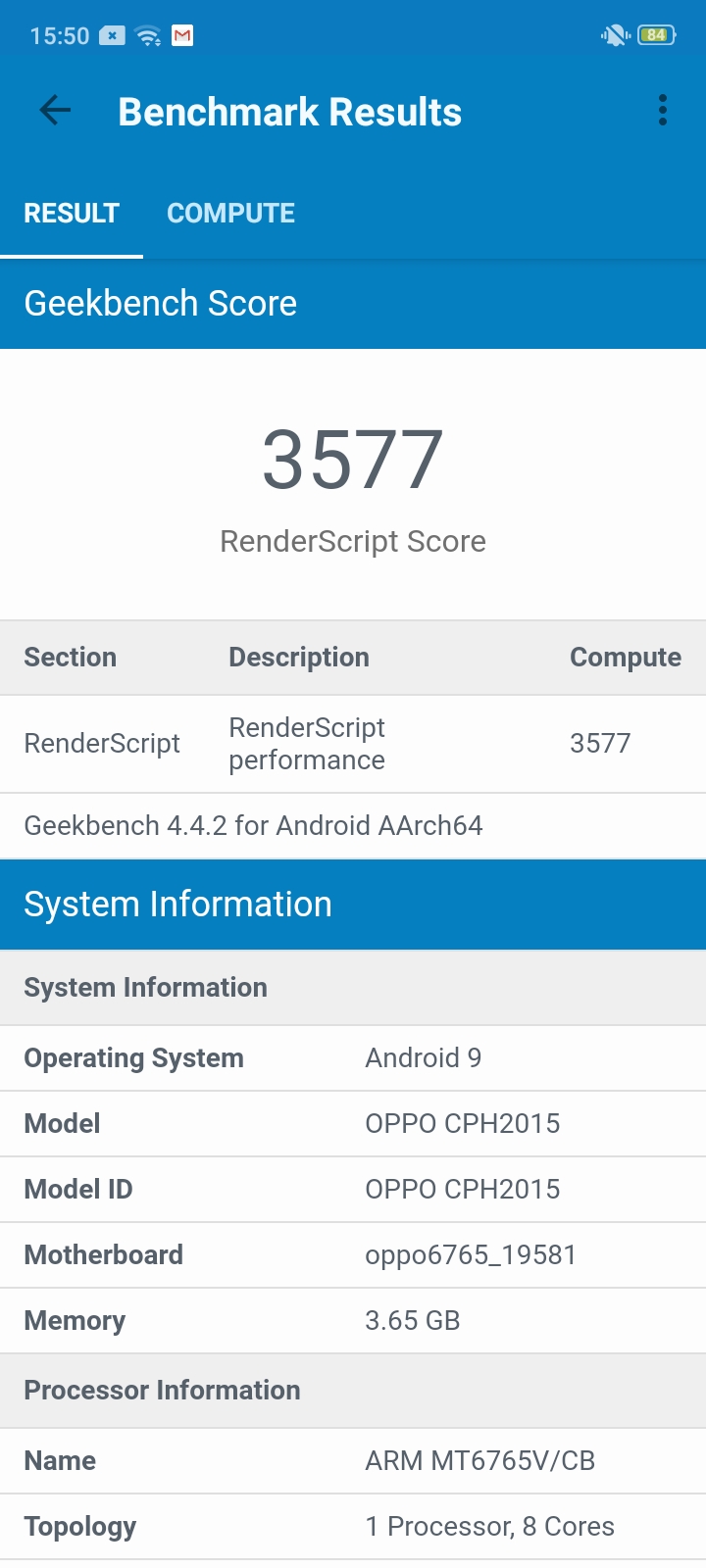
Task: Tap the battery indicator showing 84
Action: tap(656, 35)
